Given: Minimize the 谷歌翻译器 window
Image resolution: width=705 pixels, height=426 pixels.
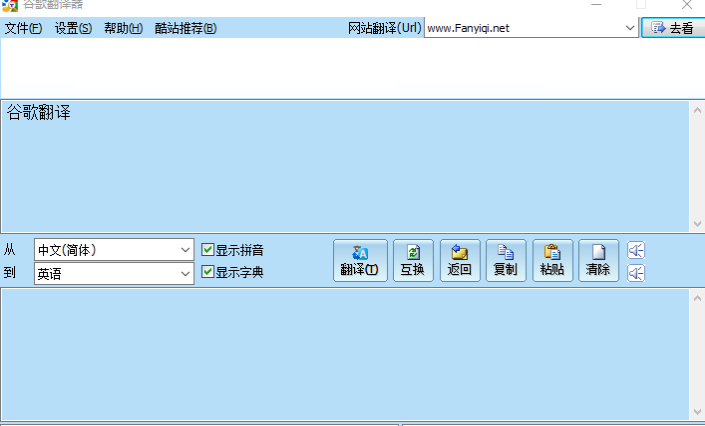Looking at the screenshot, I should (x=596, y=5).
